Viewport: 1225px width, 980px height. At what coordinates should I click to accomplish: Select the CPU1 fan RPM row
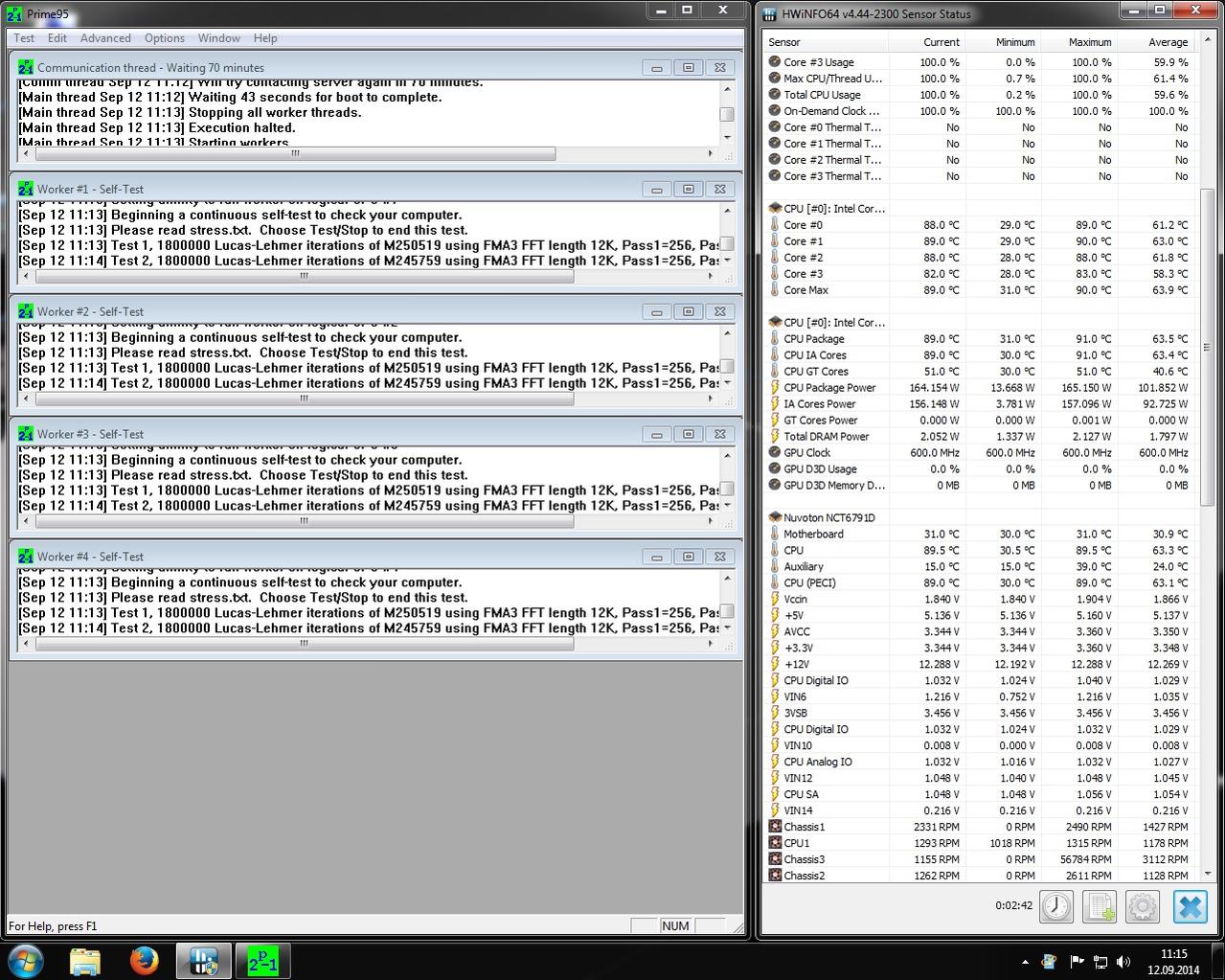pos(979,843)
